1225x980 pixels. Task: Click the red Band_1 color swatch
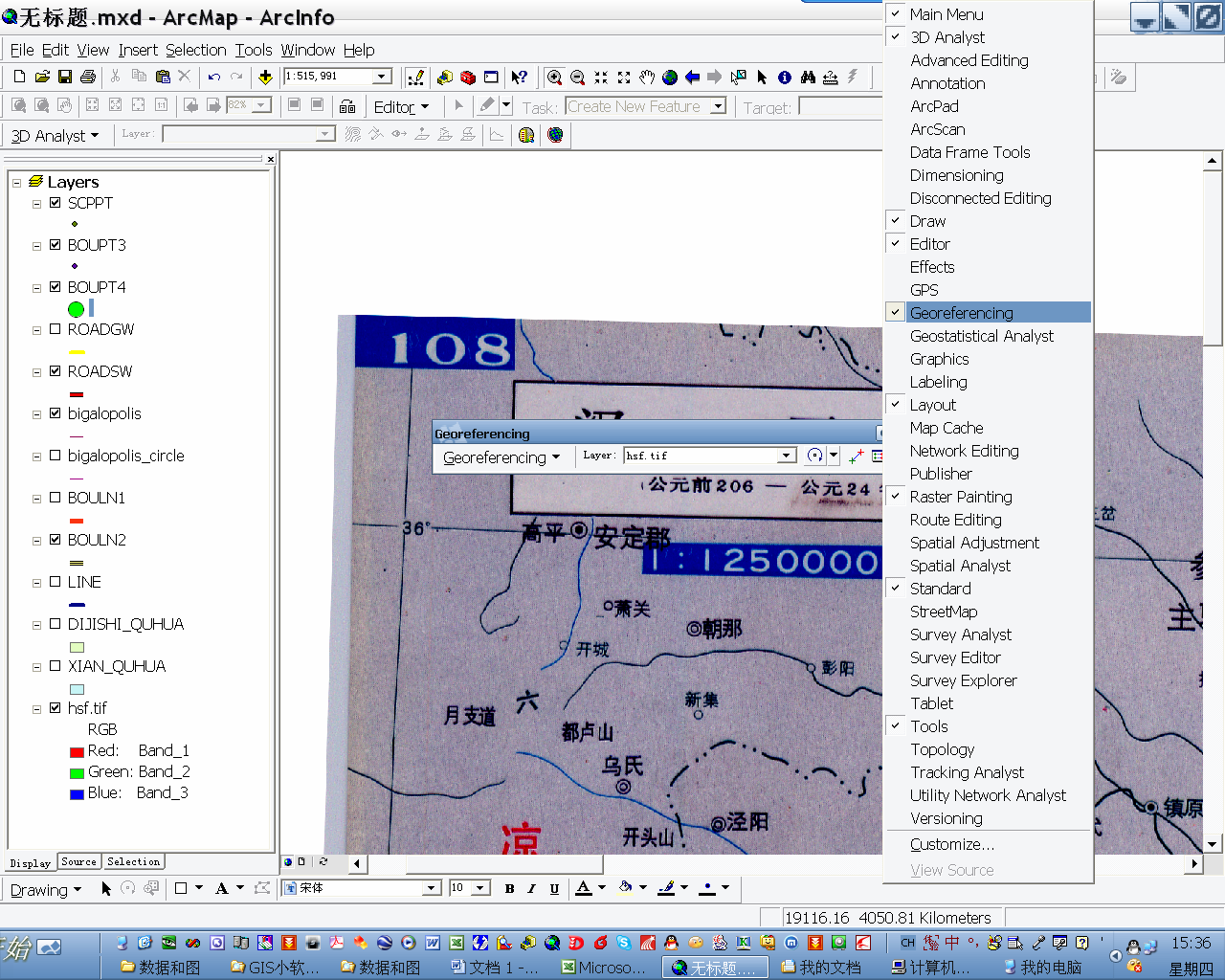pyautogui.click(x=77, y=750)
